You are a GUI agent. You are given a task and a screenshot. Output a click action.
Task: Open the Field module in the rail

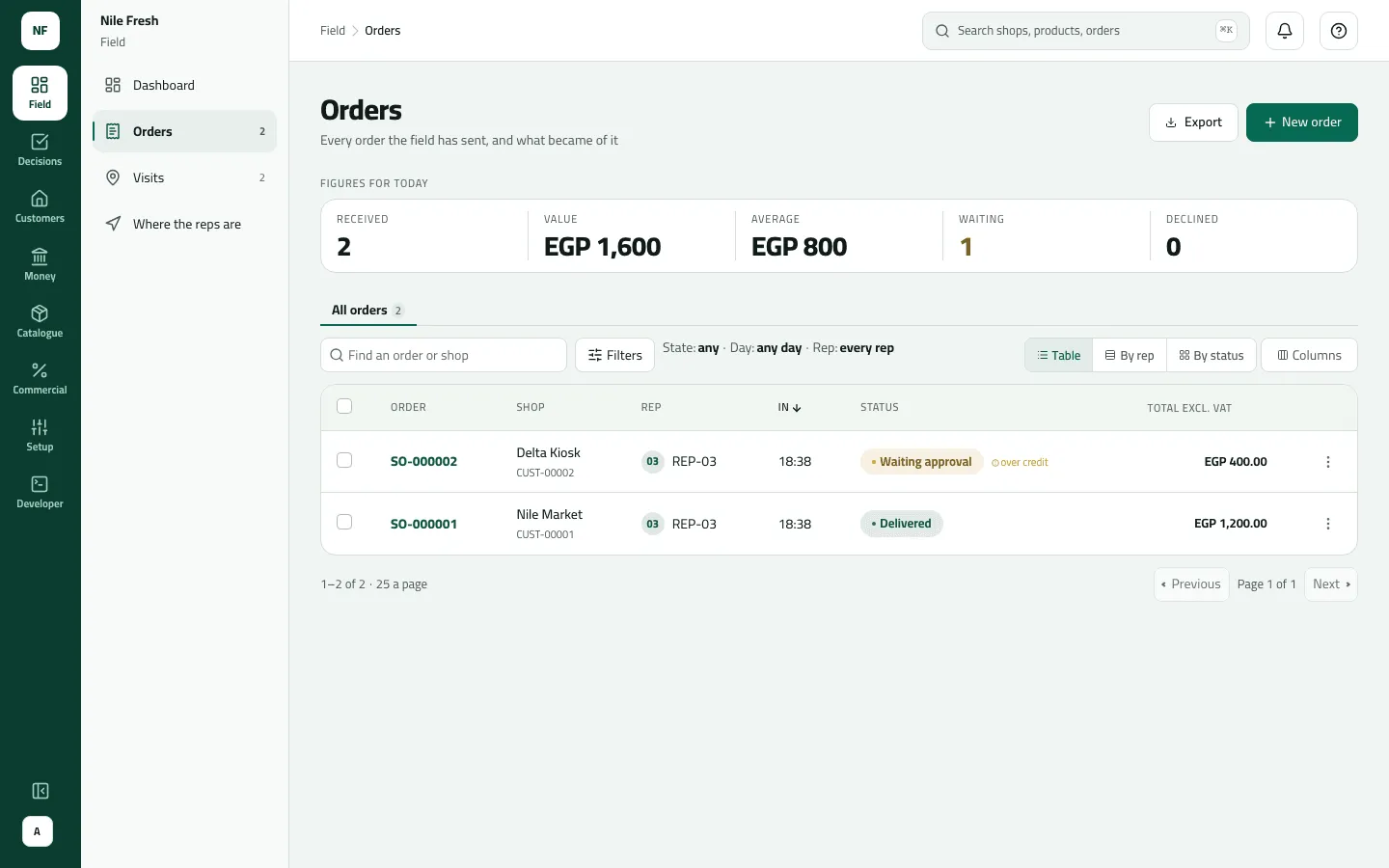coord(40,93)
